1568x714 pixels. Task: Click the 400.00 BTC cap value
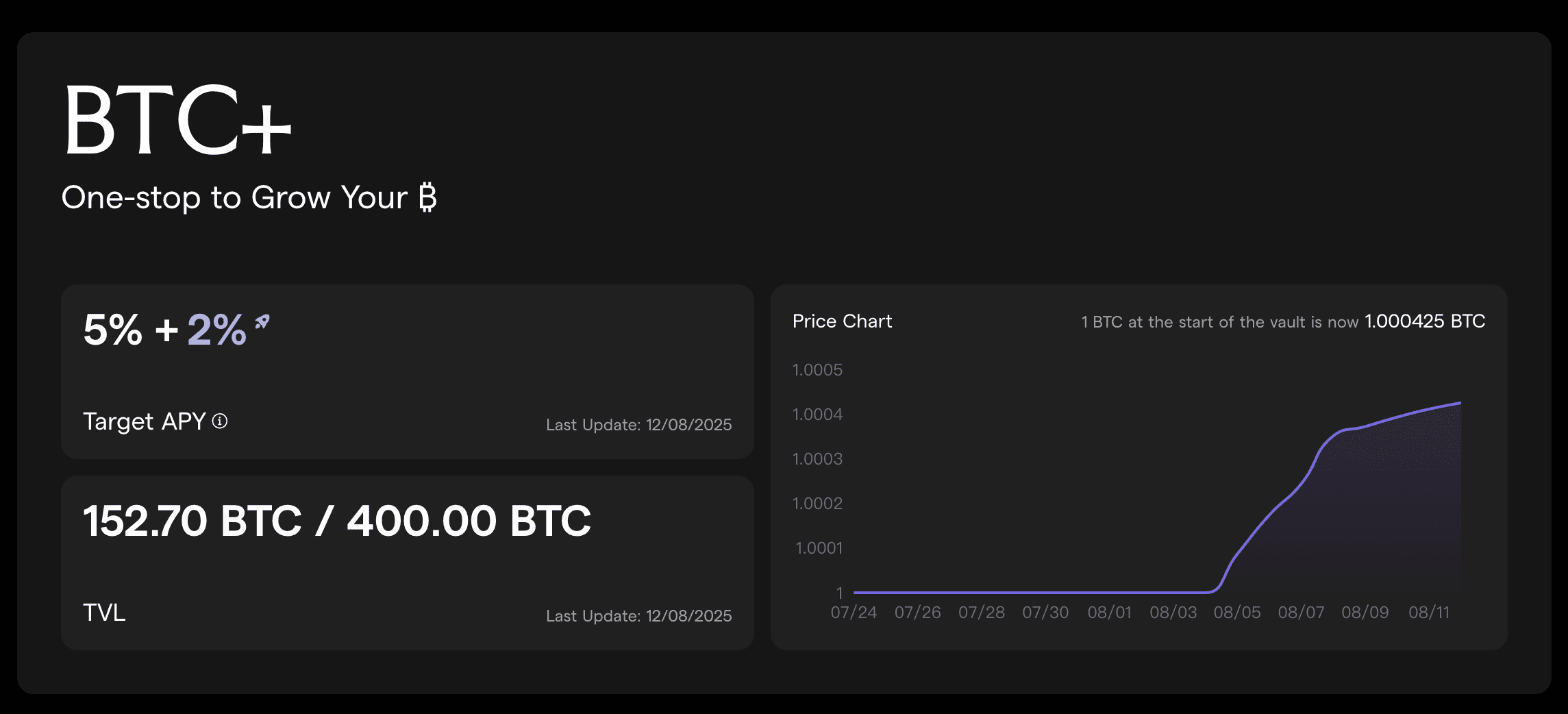tap(469, 521)
